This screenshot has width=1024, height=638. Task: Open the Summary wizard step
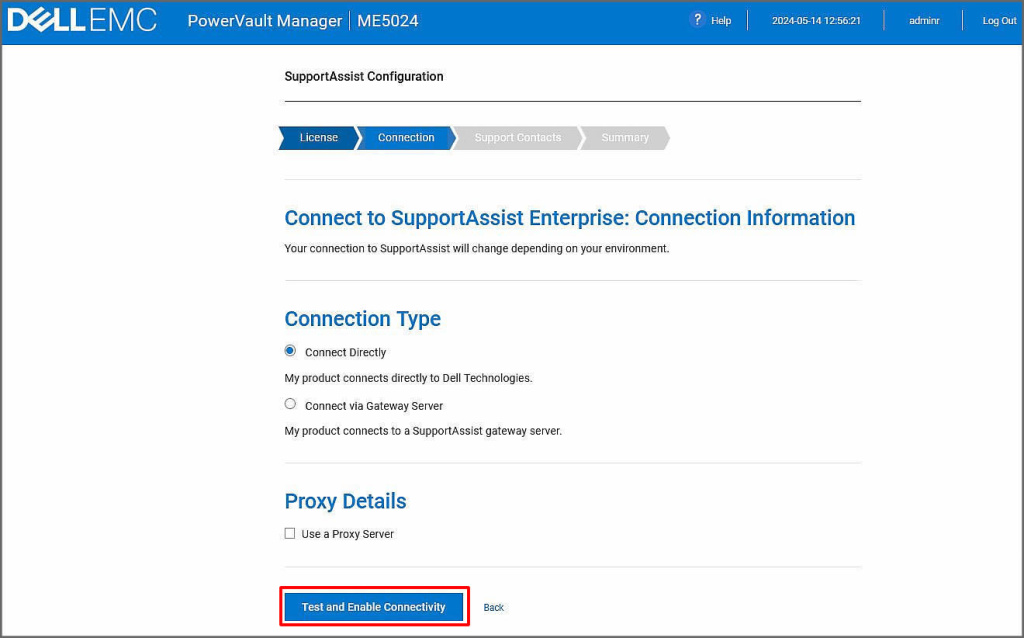(625, 138)
